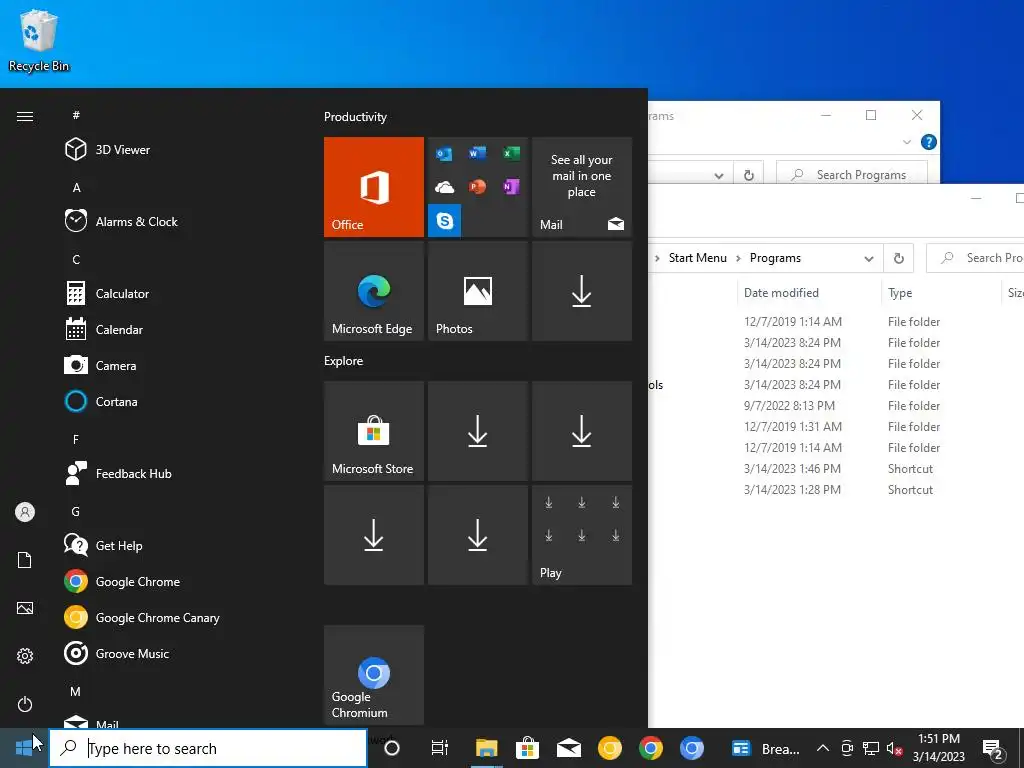This screenshot has width=1024, height=768.
Task: Click Start Menu in the address breadcrumb
Action: click(x=697, y=258)
